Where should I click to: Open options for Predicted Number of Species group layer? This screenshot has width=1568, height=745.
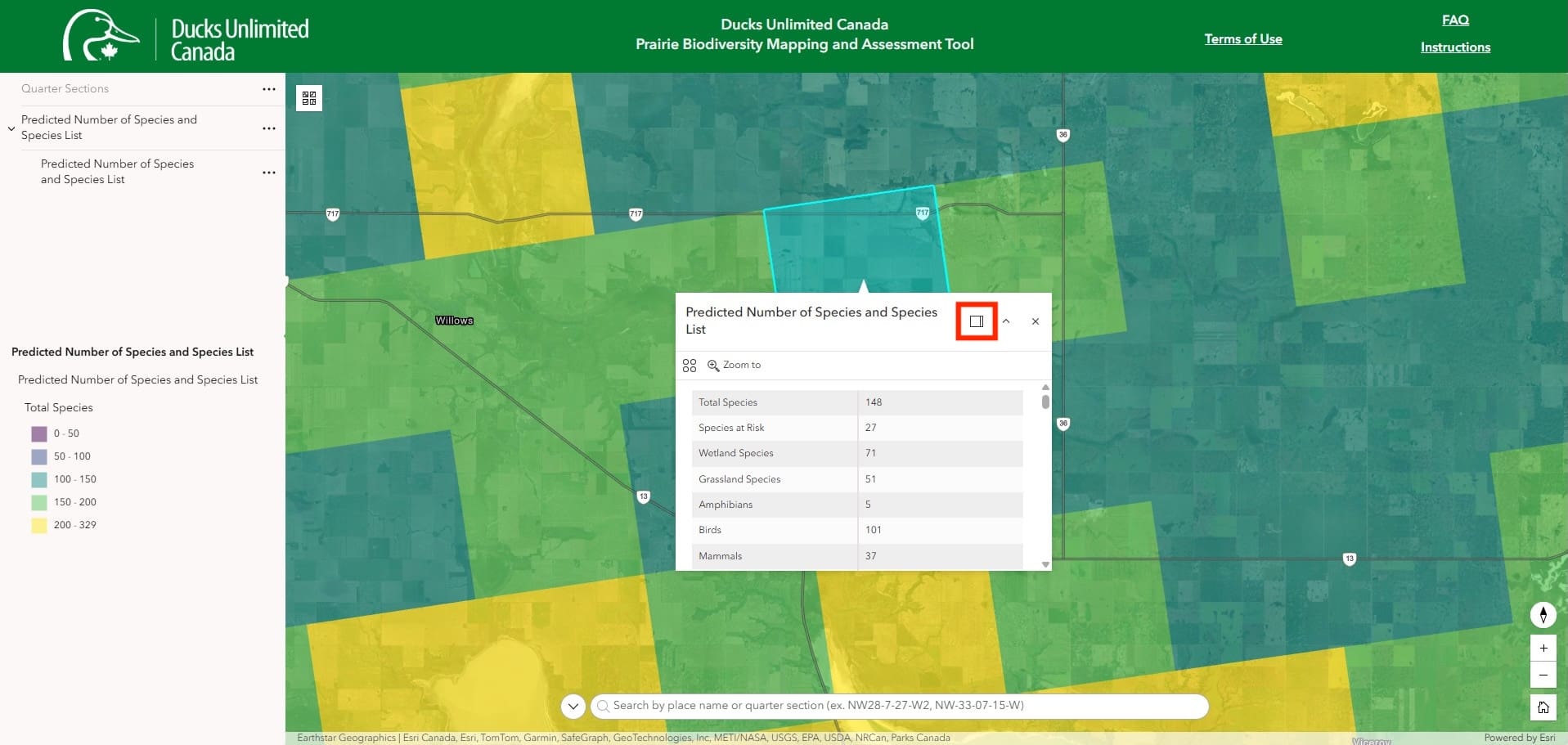pyautogui.click(x=269, y=128)
